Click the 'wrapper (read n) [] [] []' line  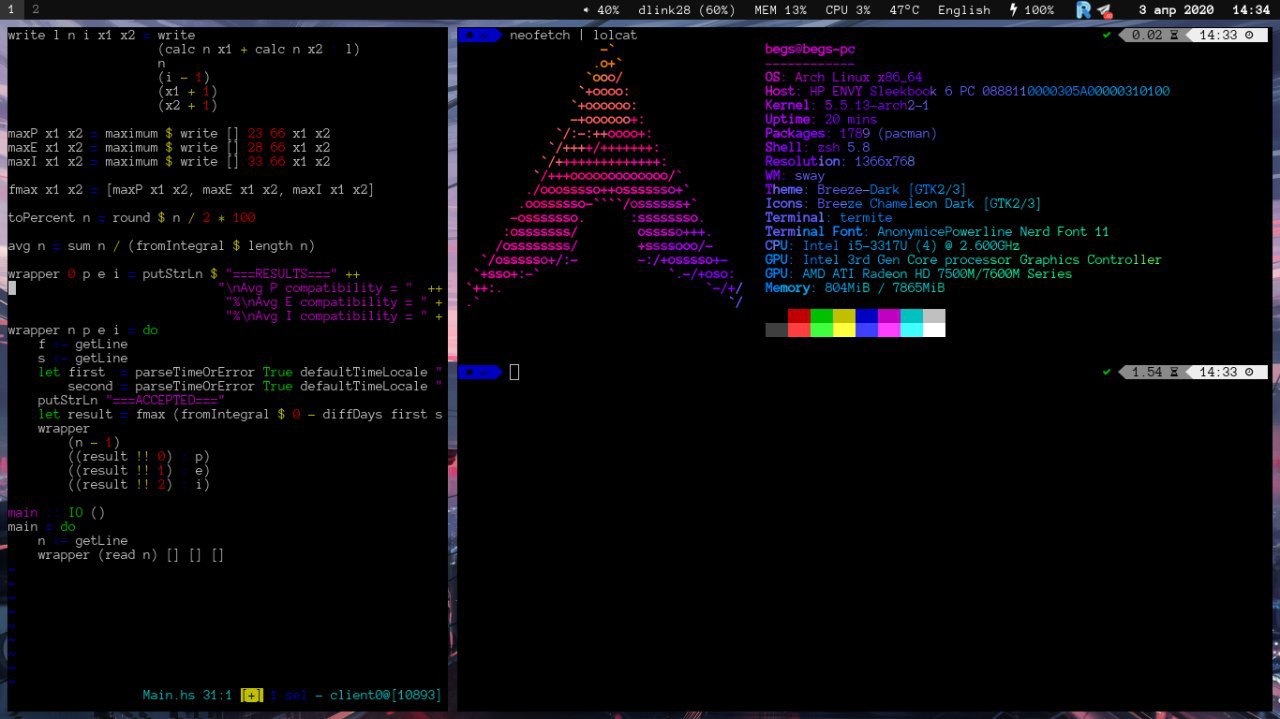(130, 554)
